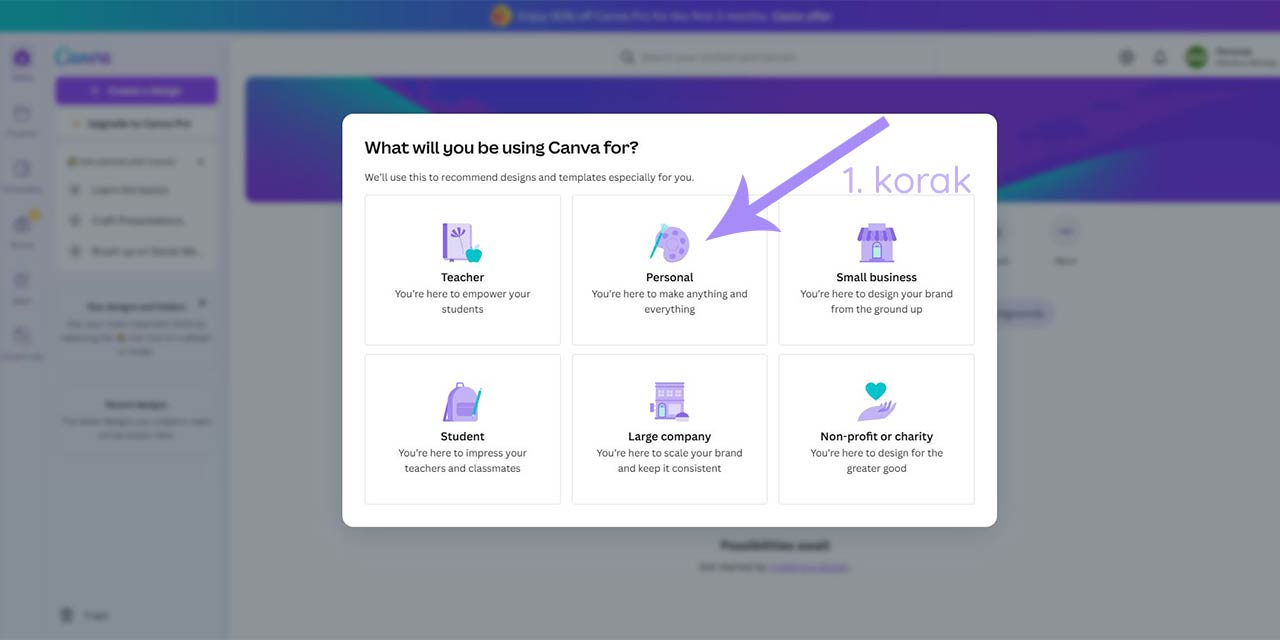
Task: Select Non-profit or charity heart-in-hand icon
Action: click(x=876, y=402)
